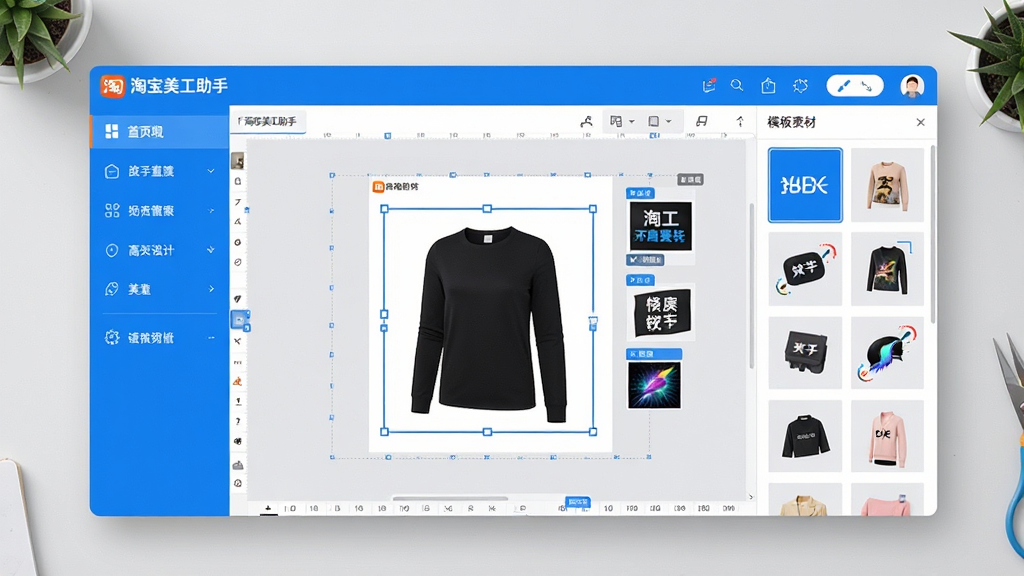Switch to the 淘宝美工助手 document tab
The height and width of the screenshot is (576, 1024).
(268, 121)
